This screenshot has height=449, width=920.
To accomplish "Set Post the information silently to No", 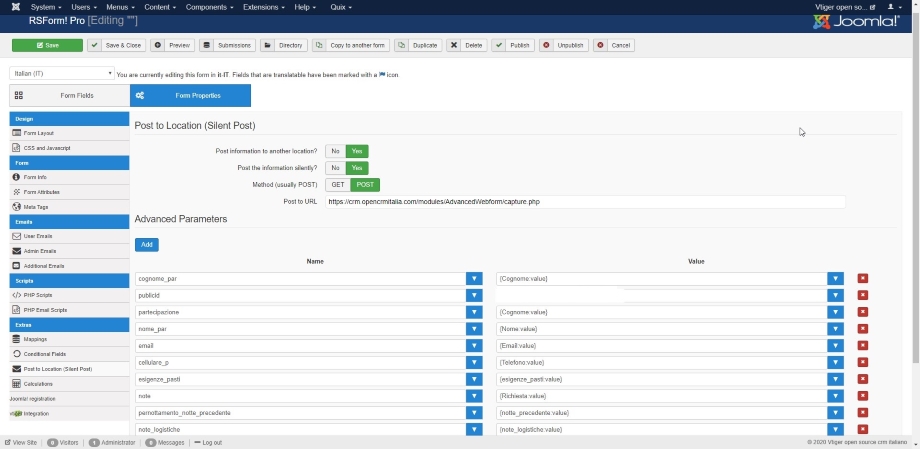I will pyautogui.click(x=335, y=168).
